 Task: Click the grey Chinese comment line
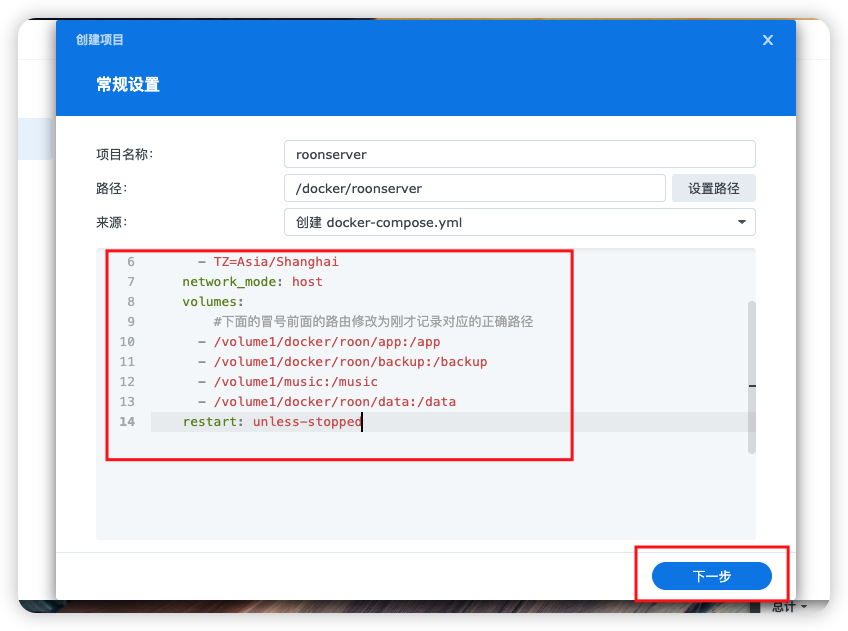372,322
